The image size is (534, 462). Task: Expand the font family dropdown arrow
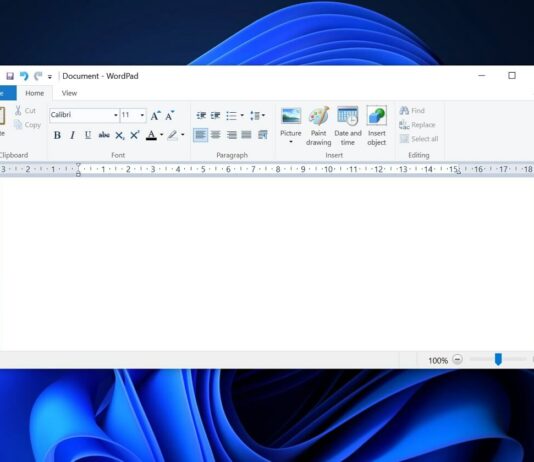pyautogui.click(x=116, y=115)
